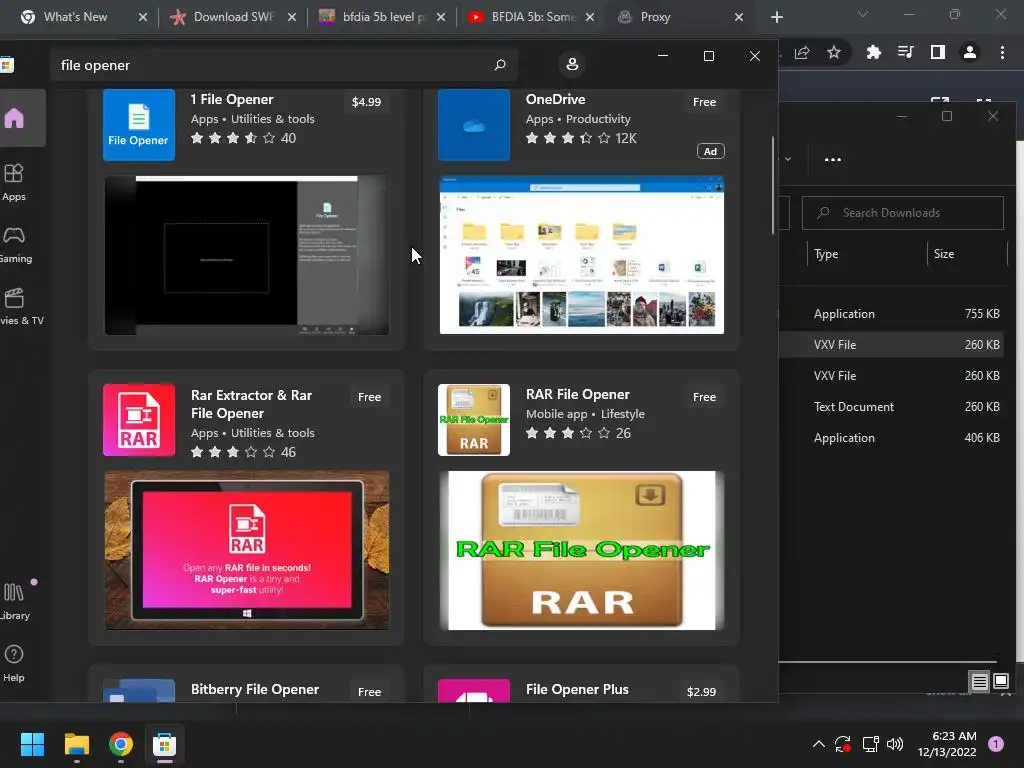Expand Chrome tab search dropdown
This screenshot has width=1024, height=768.
pos(863,14)
